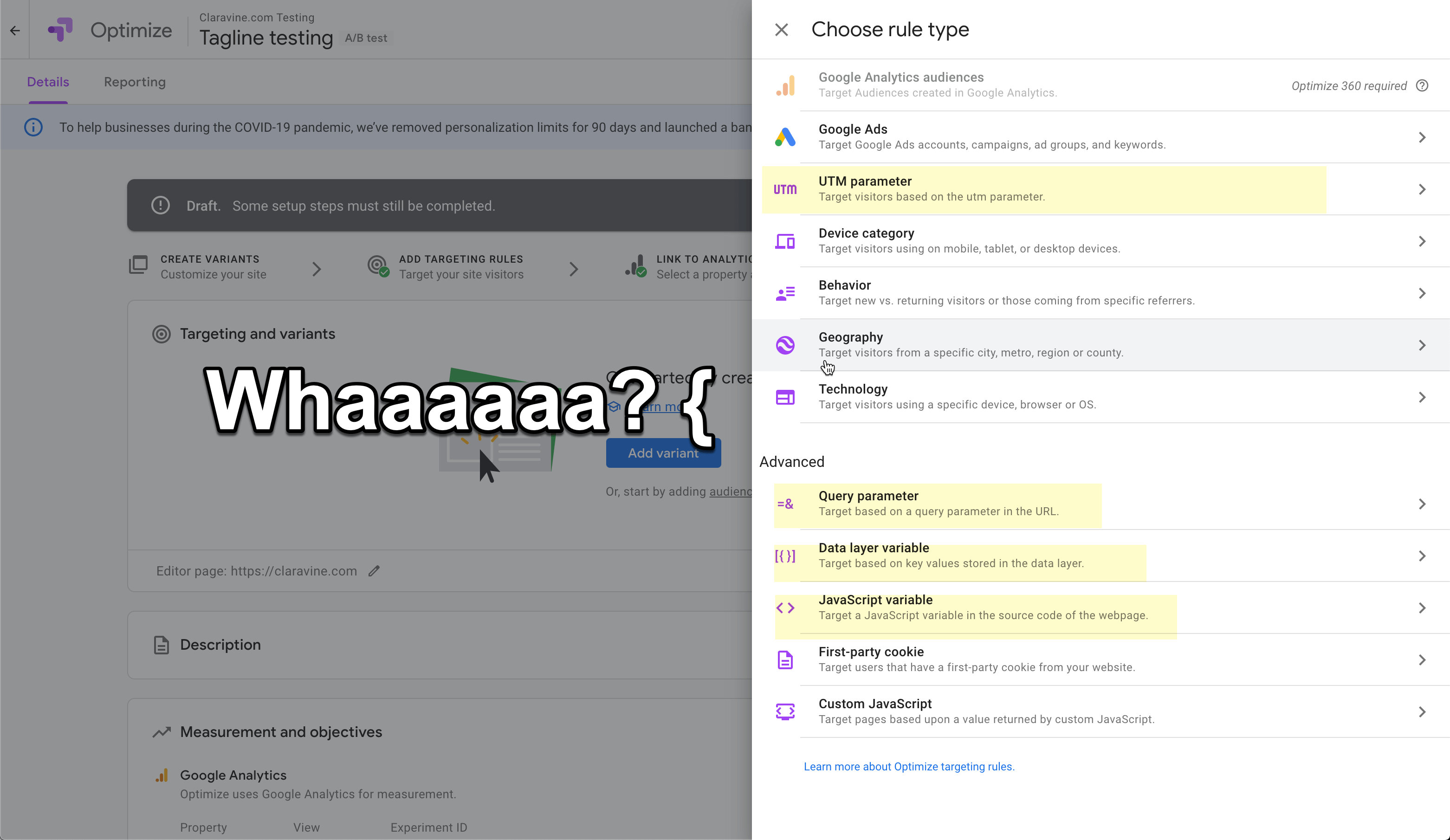Click the Claravine.com editor page link
The image size is (1450, 840).
(293, 571)
